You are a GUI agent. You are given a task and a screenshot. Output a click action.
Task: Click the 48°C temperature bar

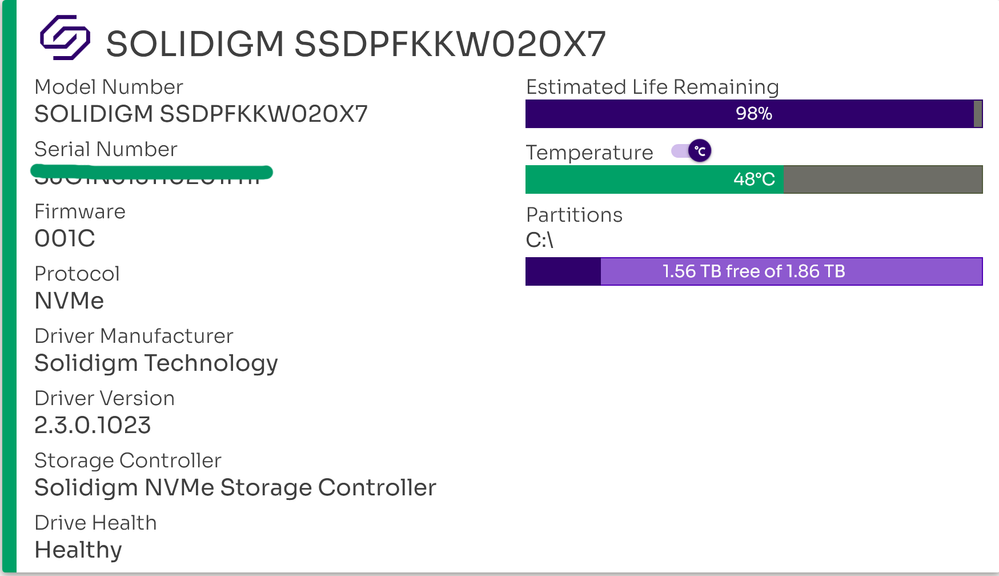(x=753, y=179)
